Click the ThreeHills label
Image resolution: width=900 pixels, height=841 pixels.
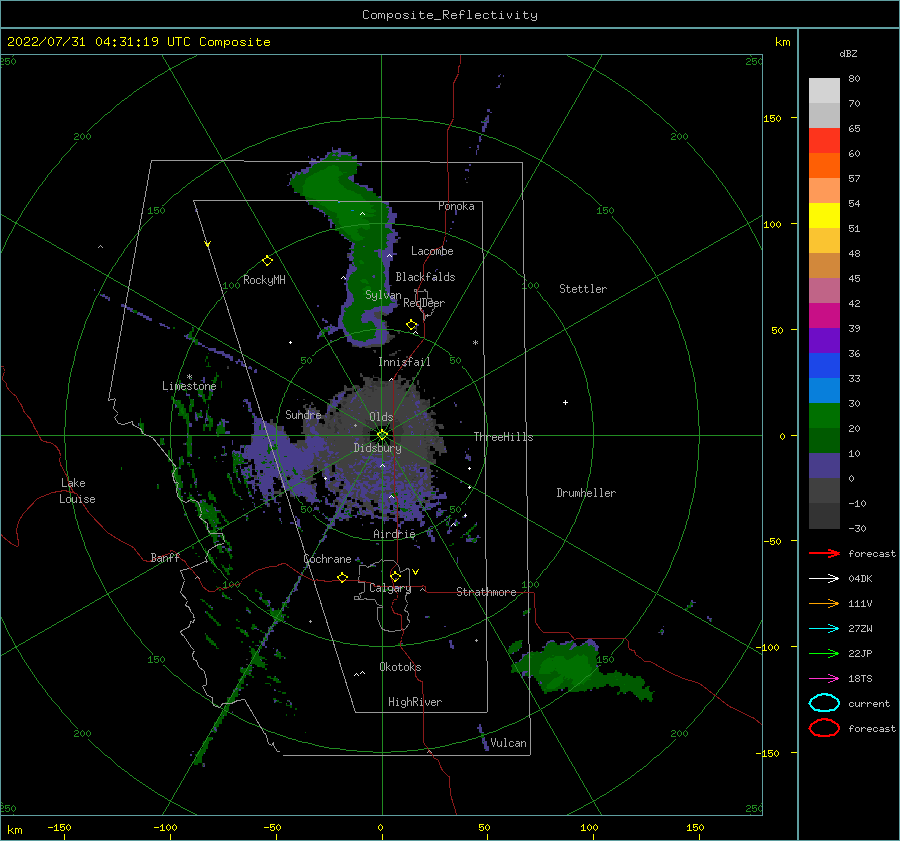[x=503, y=437]
